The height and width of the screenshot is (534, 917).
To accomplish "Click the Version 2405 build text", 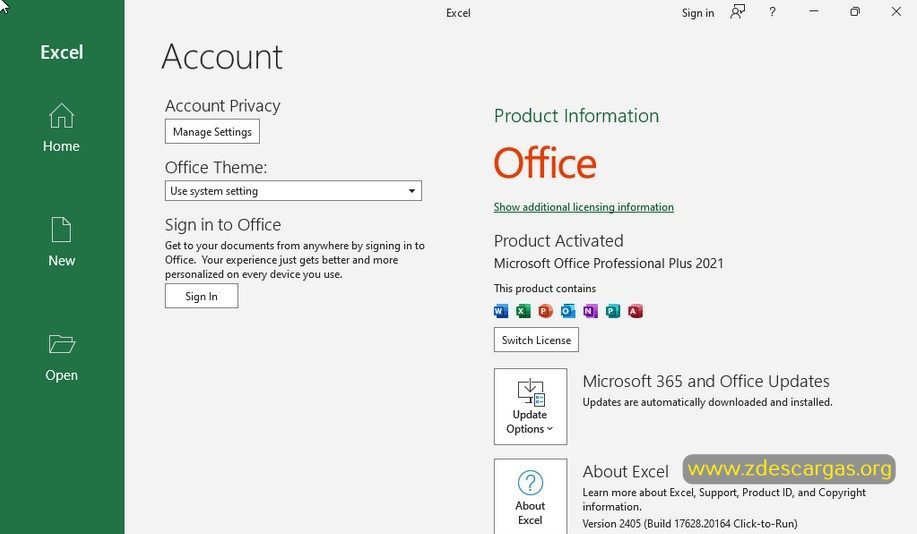I will tap(690, 523).
